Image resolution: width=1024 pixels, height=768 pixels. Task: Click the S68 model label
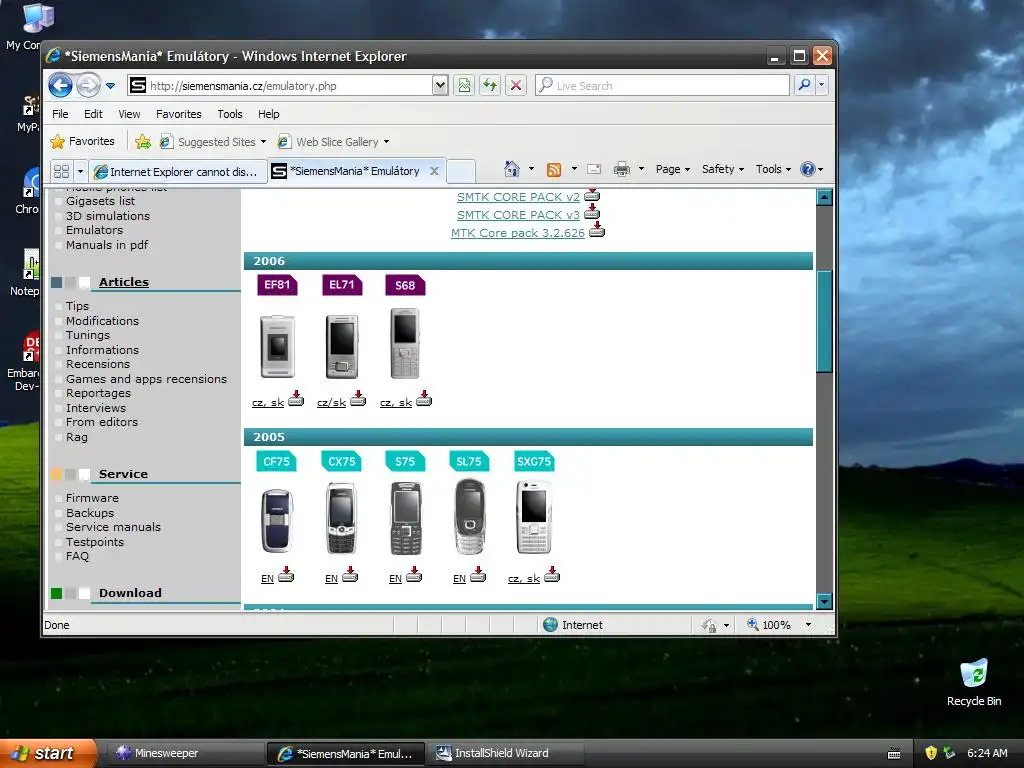click(406, 285)
